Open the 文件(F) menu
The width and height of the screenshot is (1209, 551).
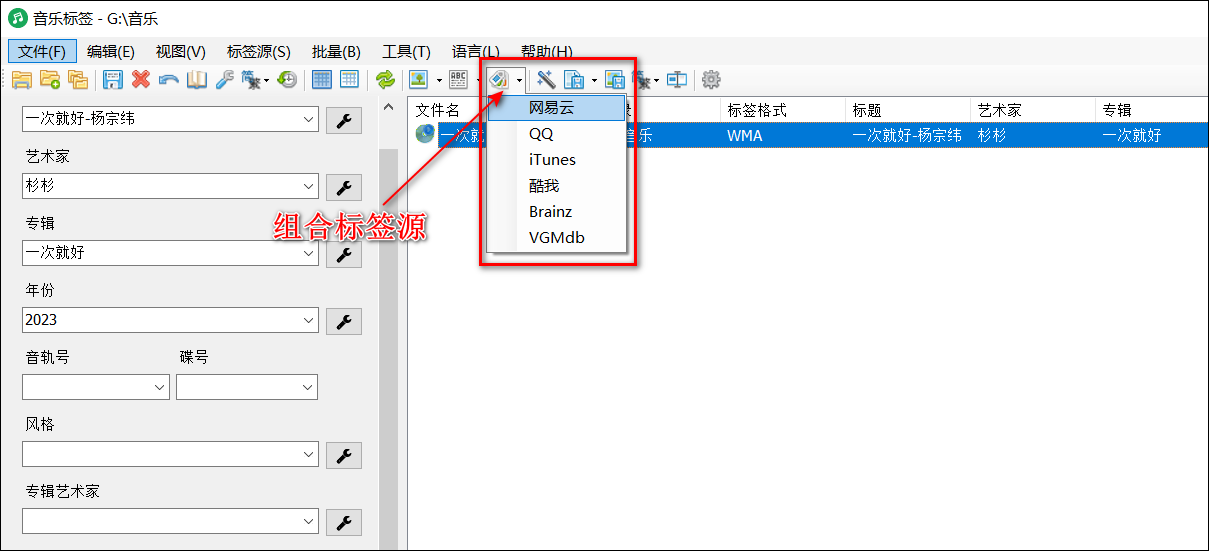41,52
